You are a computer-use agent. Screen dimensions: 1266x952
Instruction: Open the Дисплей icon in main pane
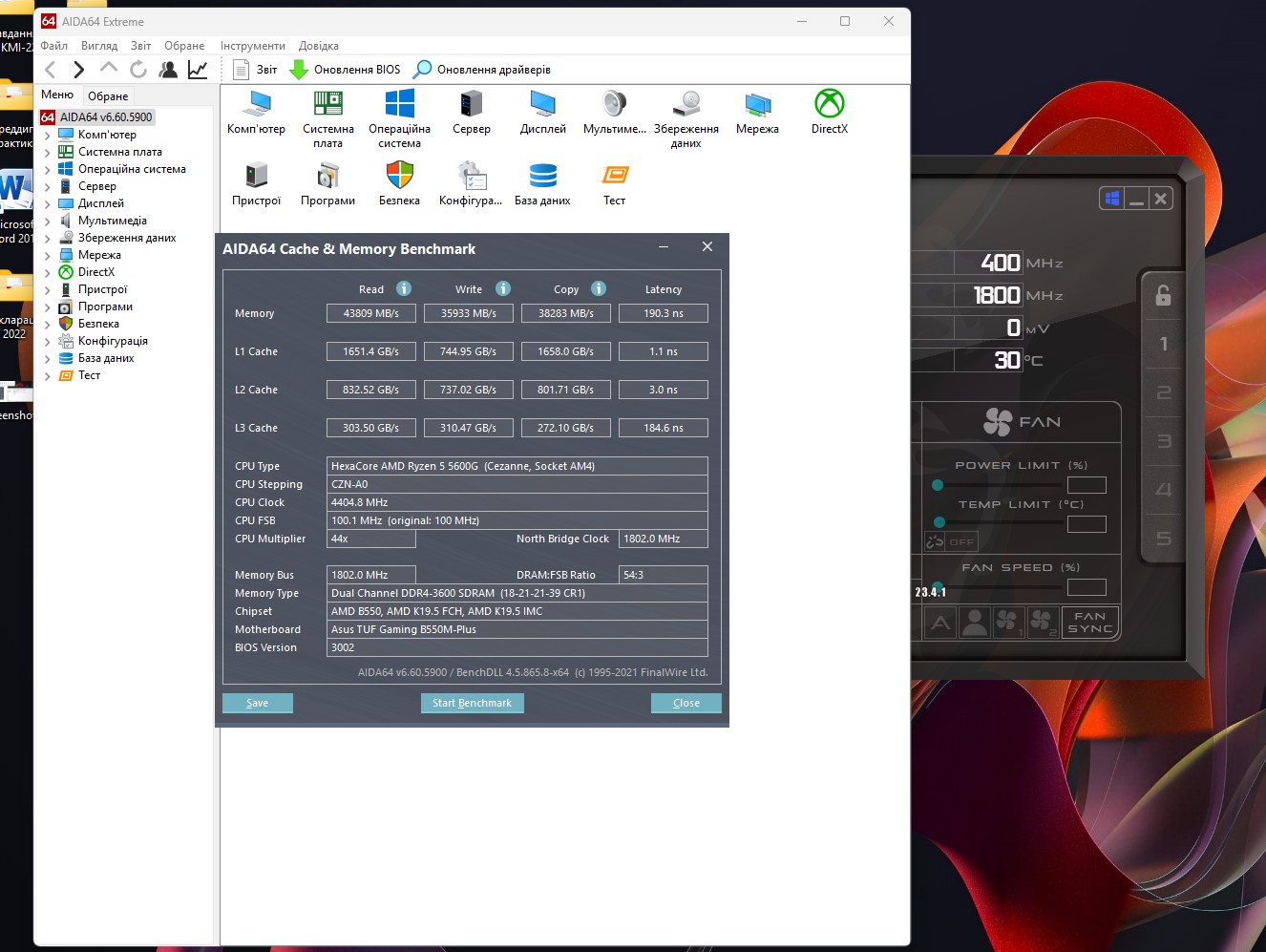click(542, 103)
